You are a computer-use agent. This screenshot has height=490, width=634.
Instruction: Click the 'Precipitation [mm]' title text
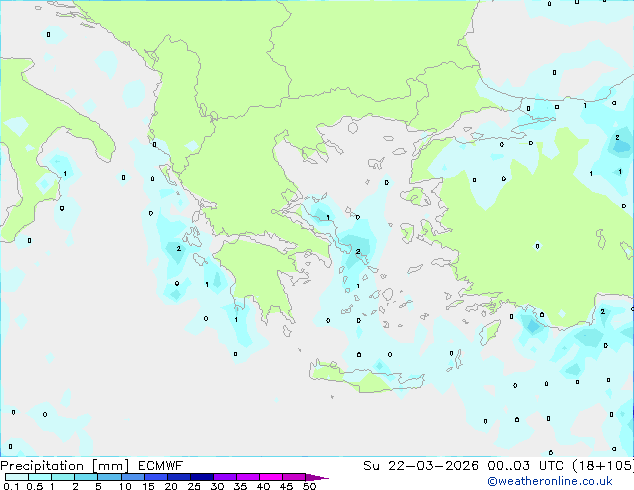point(64,466)
